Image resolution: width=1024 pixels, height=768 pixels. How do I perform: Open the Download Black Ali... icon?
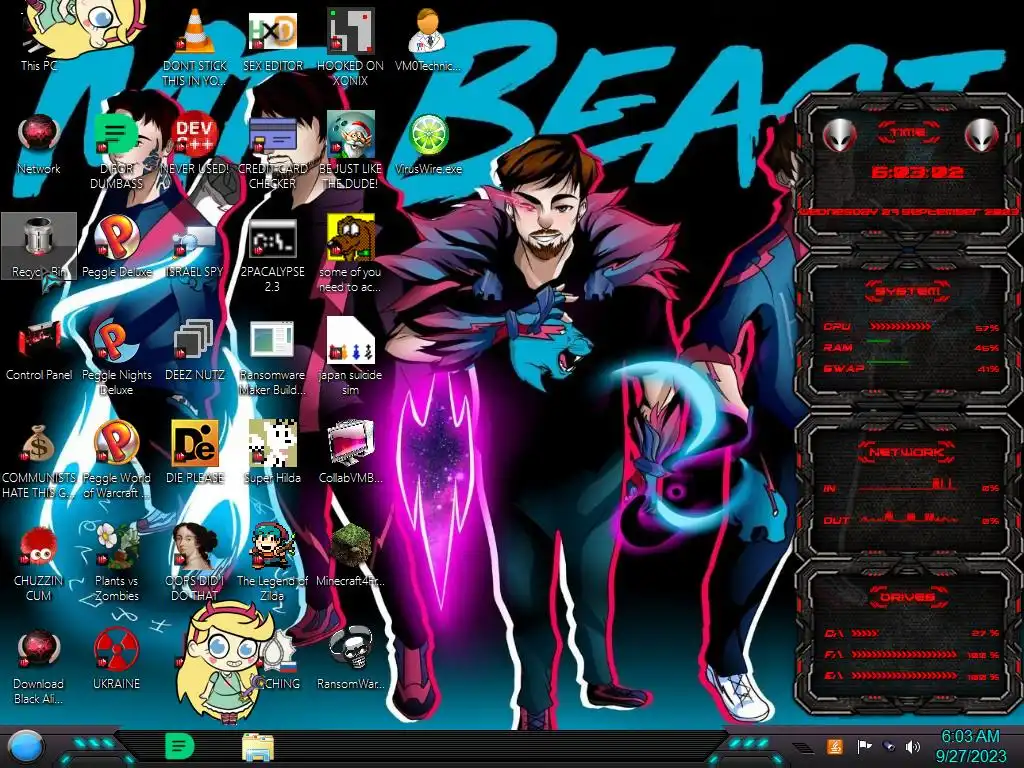pyautogui.click(x=39, y=650)
